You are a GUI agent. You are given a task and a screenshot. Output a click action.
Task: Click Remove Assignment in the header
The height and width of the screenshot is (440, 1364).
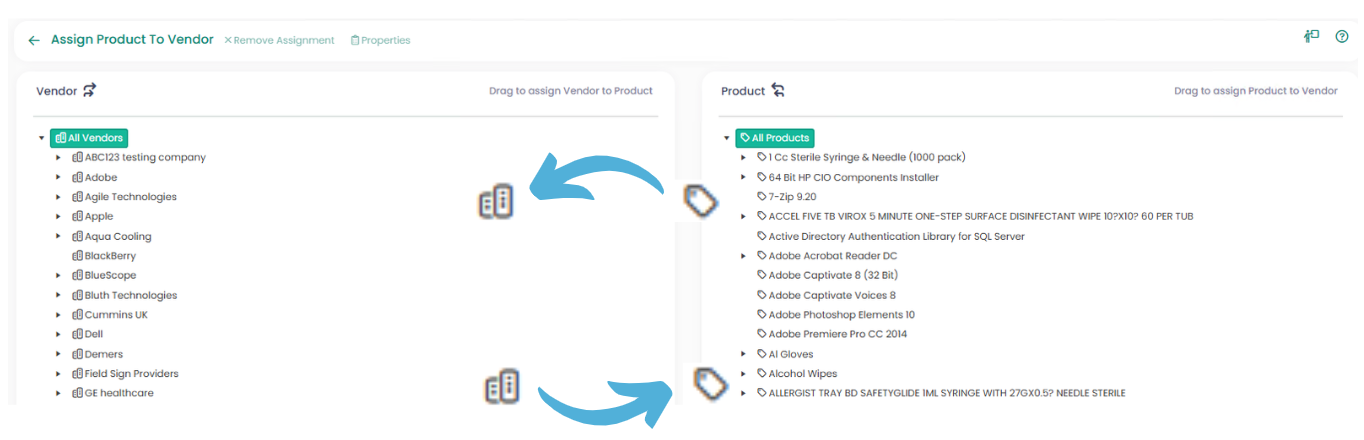[x=279, y=41]
